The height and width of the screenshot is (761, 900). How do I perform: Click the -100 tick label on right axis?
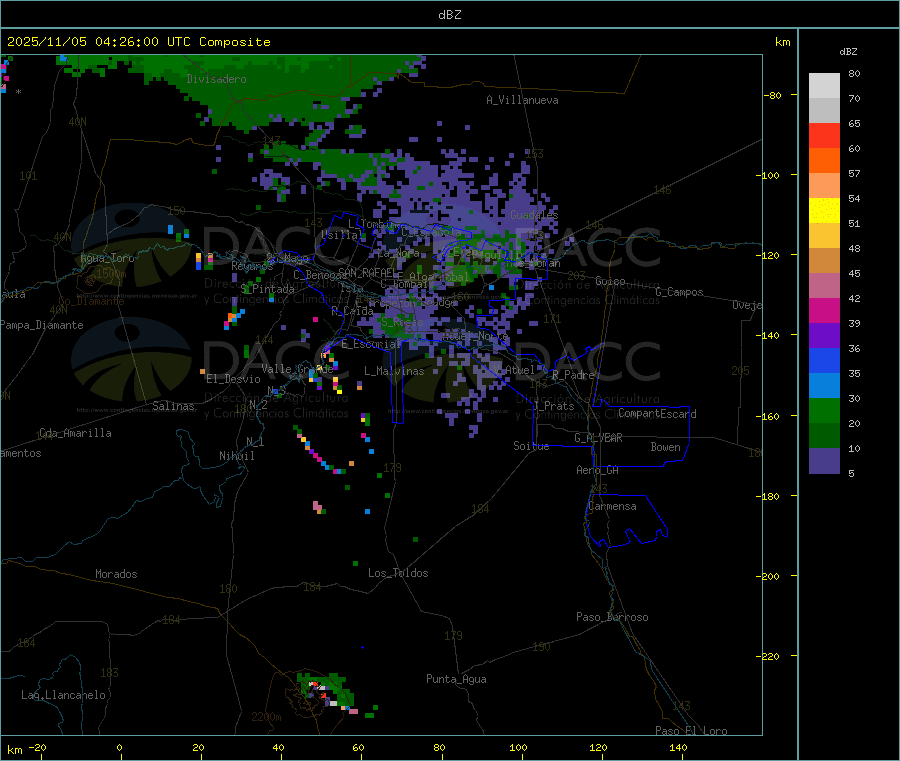coord(766,175)
